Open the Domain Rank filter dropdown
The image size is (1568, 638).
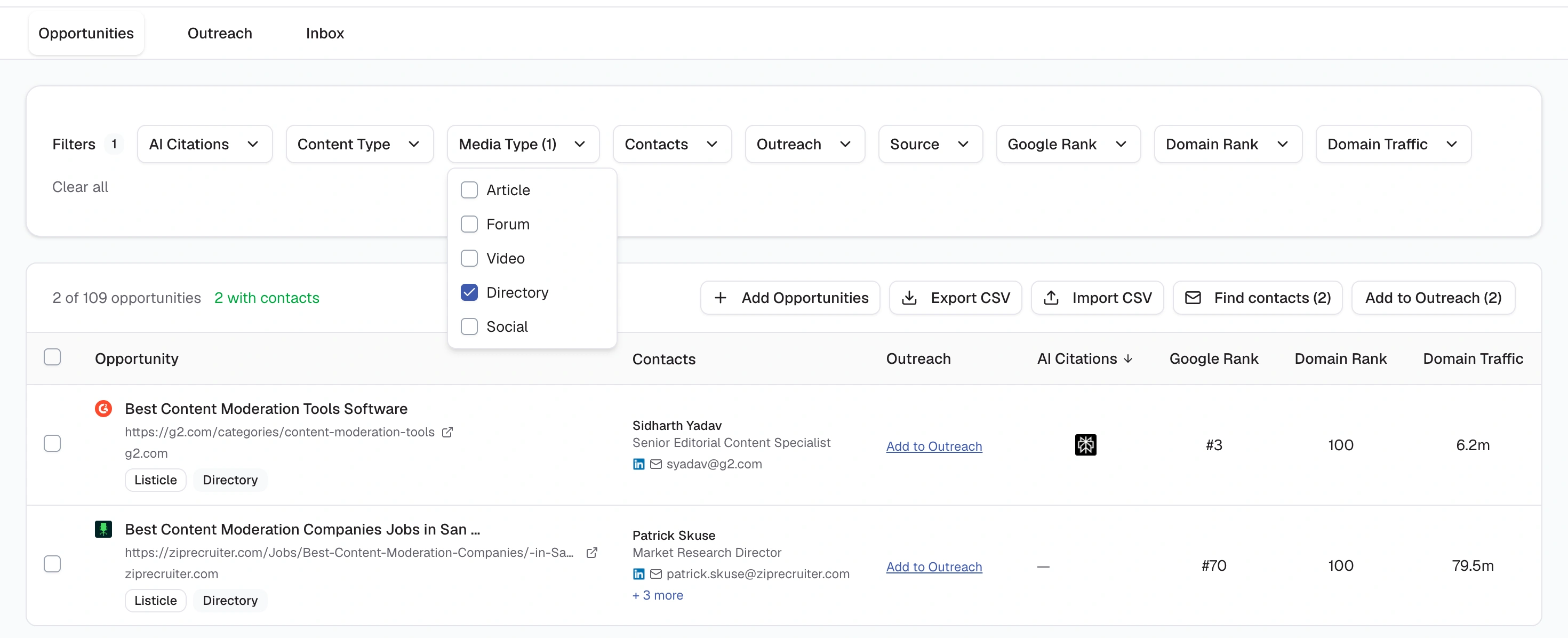1228,144
